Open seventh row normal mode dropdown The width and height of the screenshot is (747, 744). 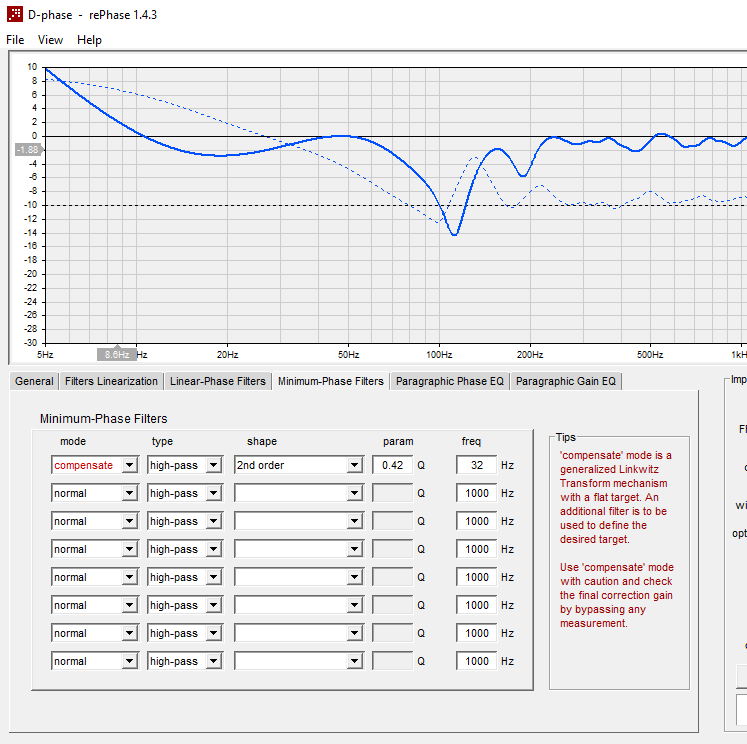click(95, 633)
